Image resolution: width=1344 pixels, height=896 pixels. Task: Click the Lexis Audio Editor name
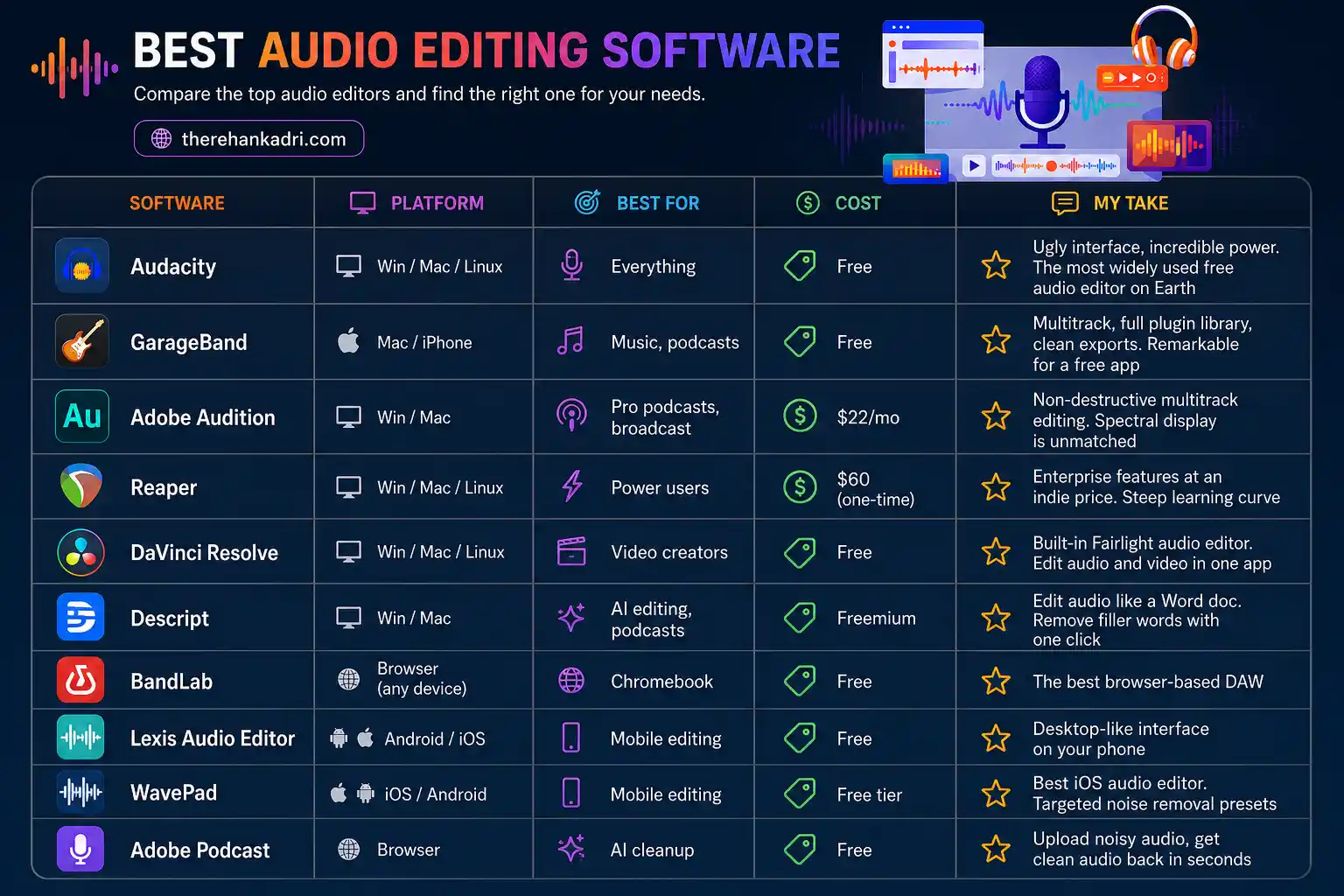213,738
